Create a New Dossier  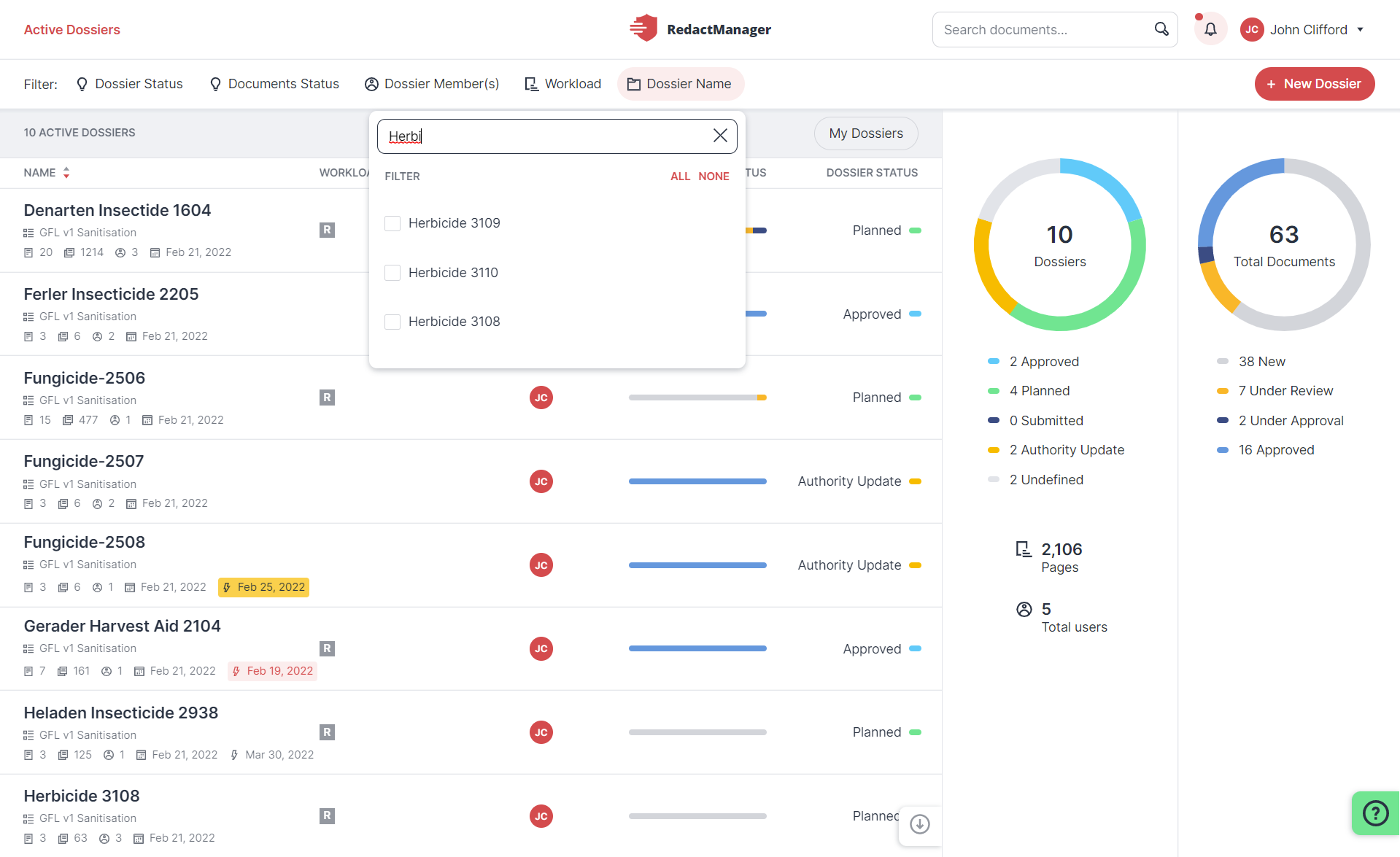point(1315,84)
